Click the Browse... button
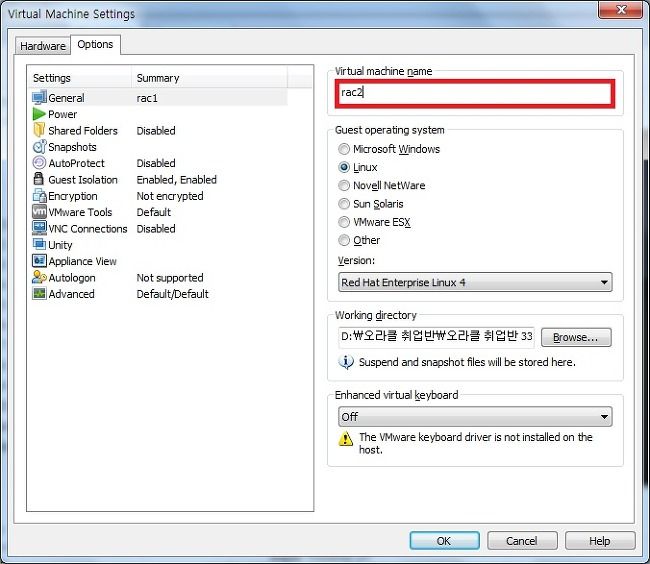 (x=576, y=337)
